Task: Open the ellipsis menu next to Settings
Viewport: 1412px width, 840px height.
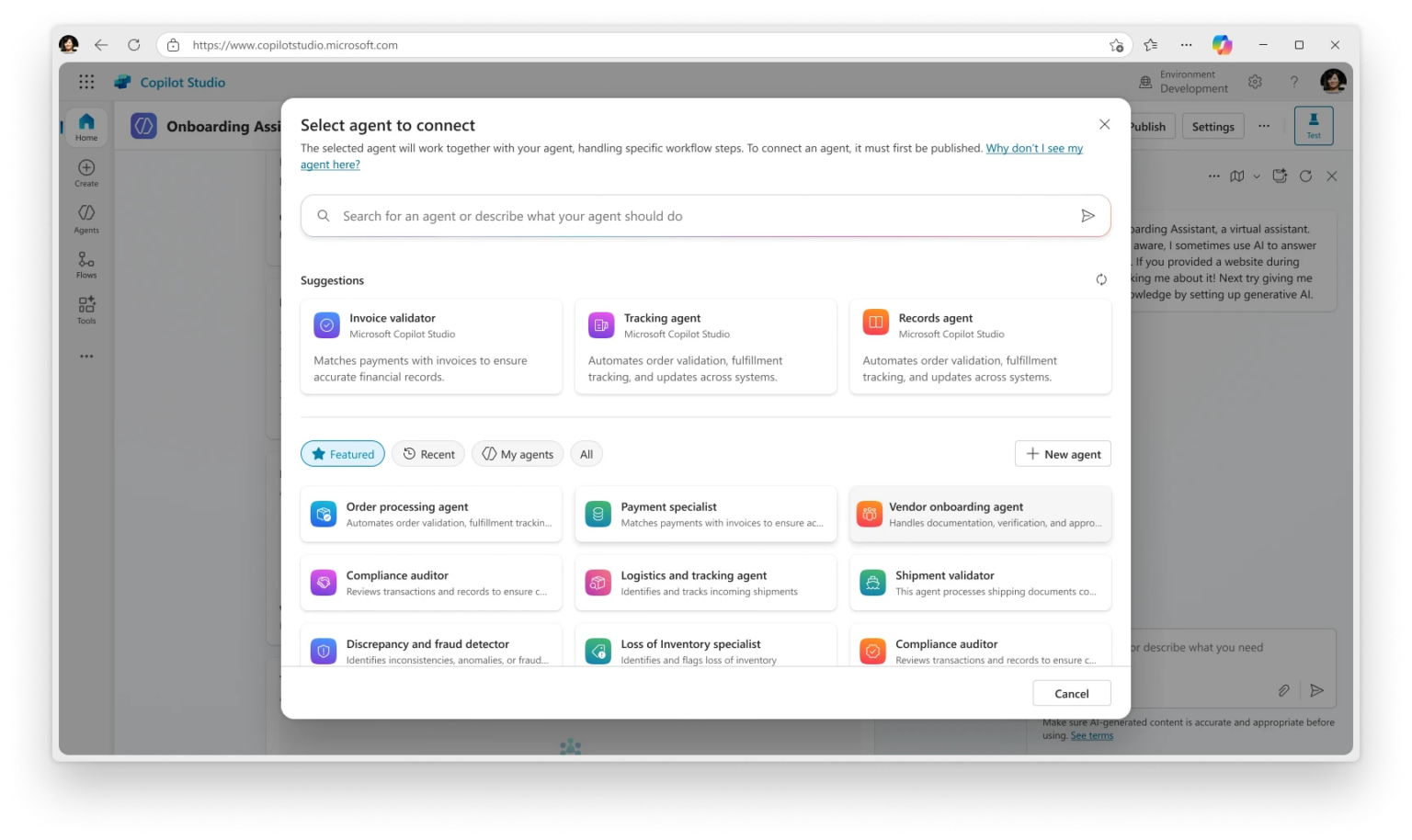Action: click(x=1264, y=126)
